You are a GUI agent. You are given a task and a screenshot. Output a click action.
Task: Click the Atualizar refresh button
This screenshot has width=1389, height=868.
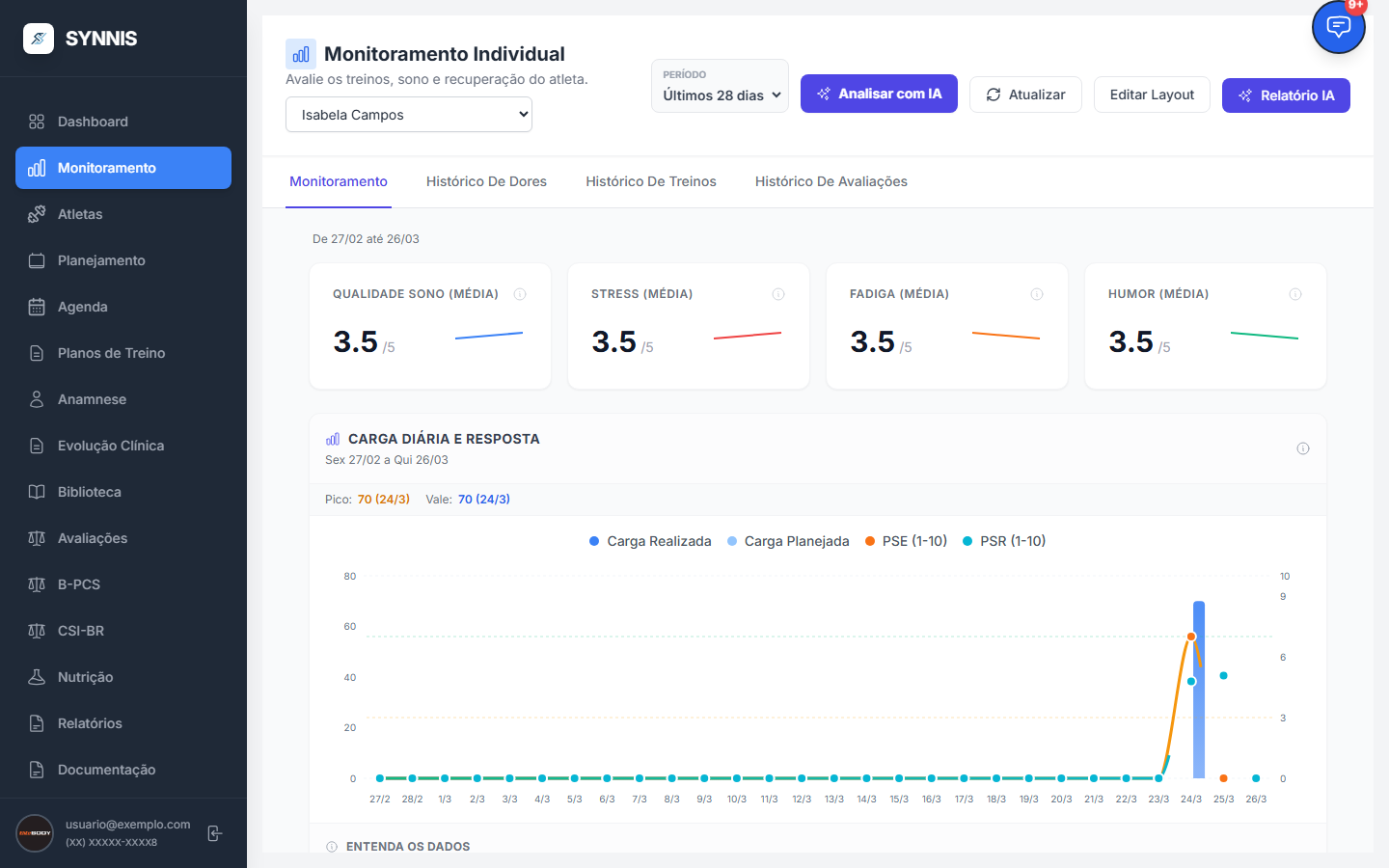tap(1025, 95)
